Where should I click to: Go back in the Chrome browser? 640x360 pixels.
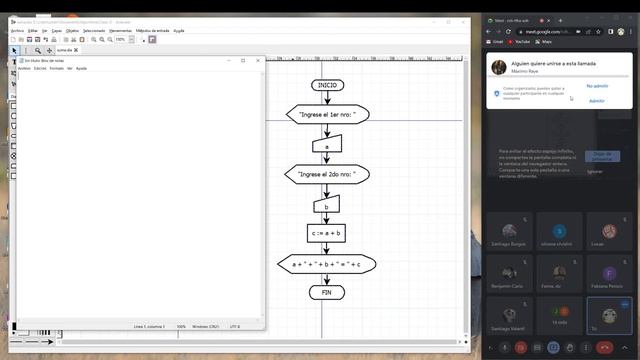[489, 31]
